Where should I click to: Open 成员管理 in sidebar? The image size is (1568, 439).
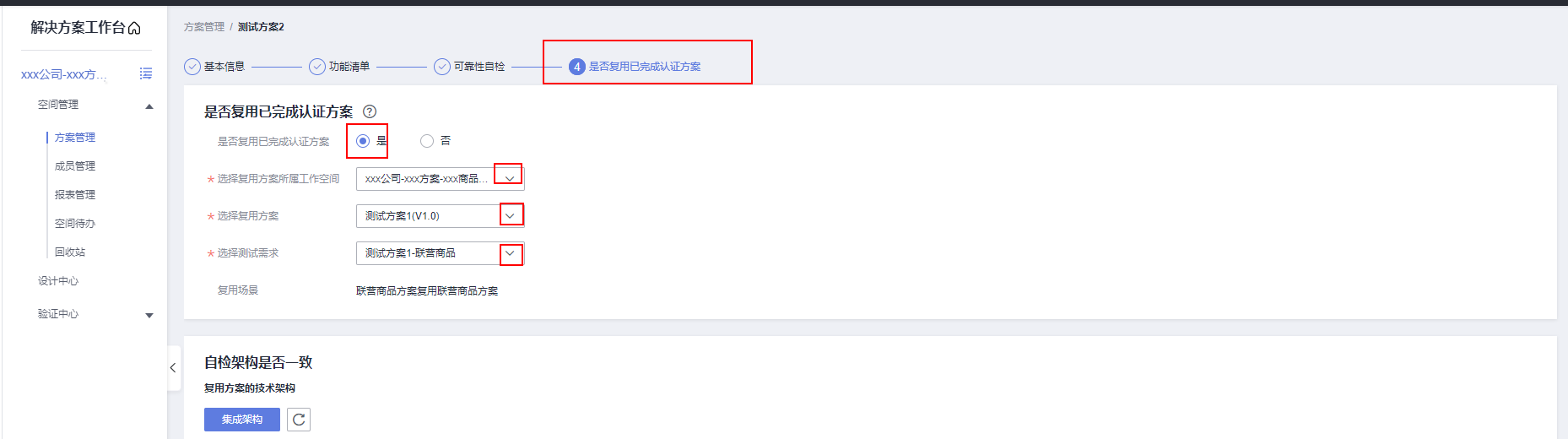tap(75, 166)
